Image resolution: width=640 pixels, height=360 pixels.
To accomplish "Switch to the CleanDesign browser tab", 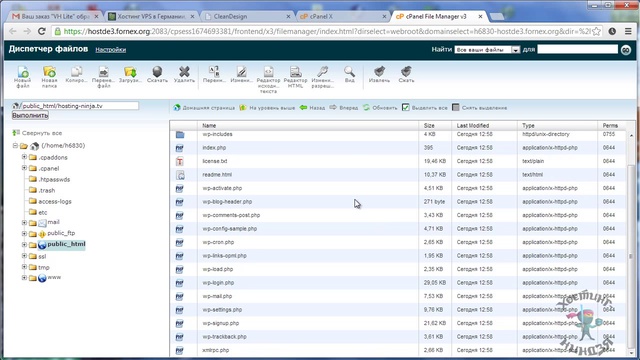I will [x=247, y=16].
